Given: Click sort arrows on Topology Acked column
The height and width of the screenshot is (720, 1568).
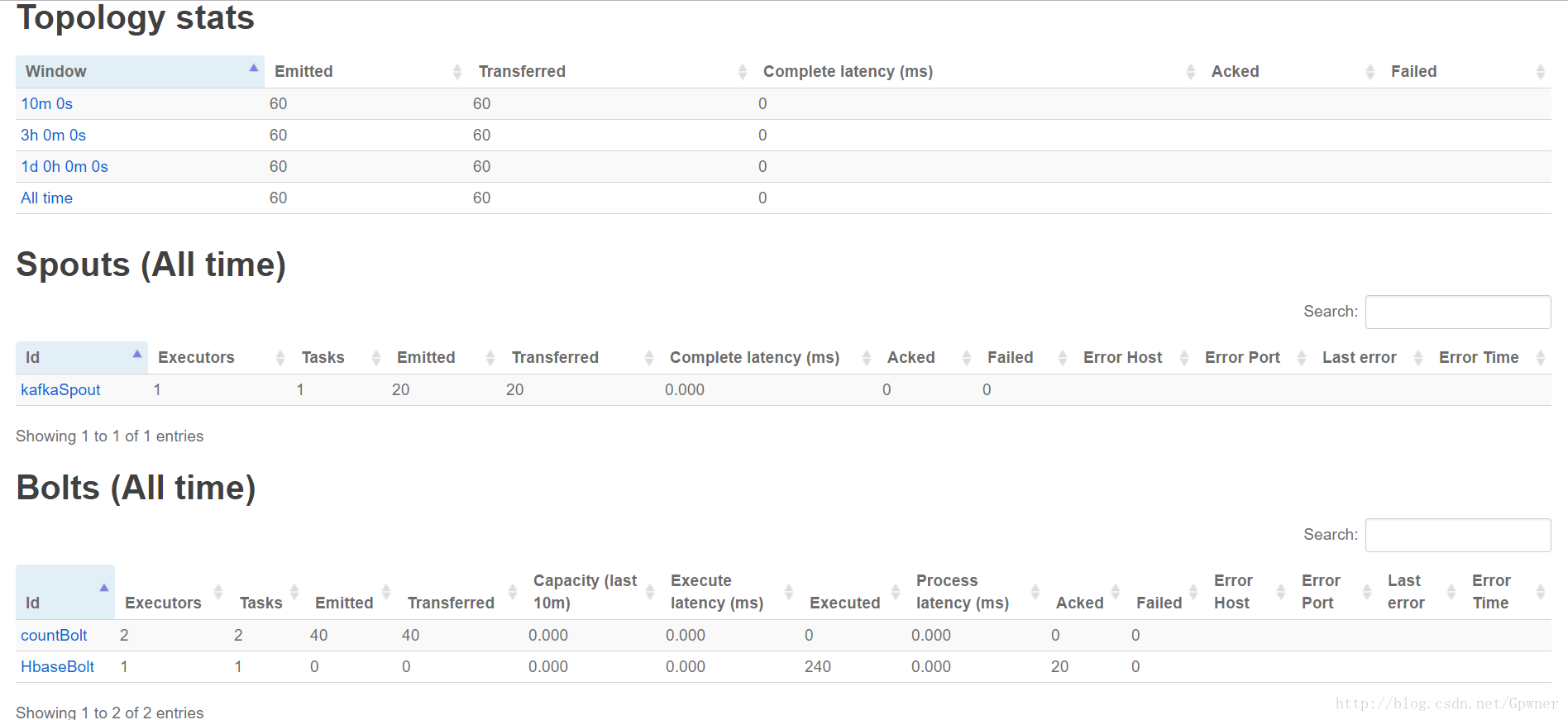Looking at the screenshot, I should (x=1370, y=72).
